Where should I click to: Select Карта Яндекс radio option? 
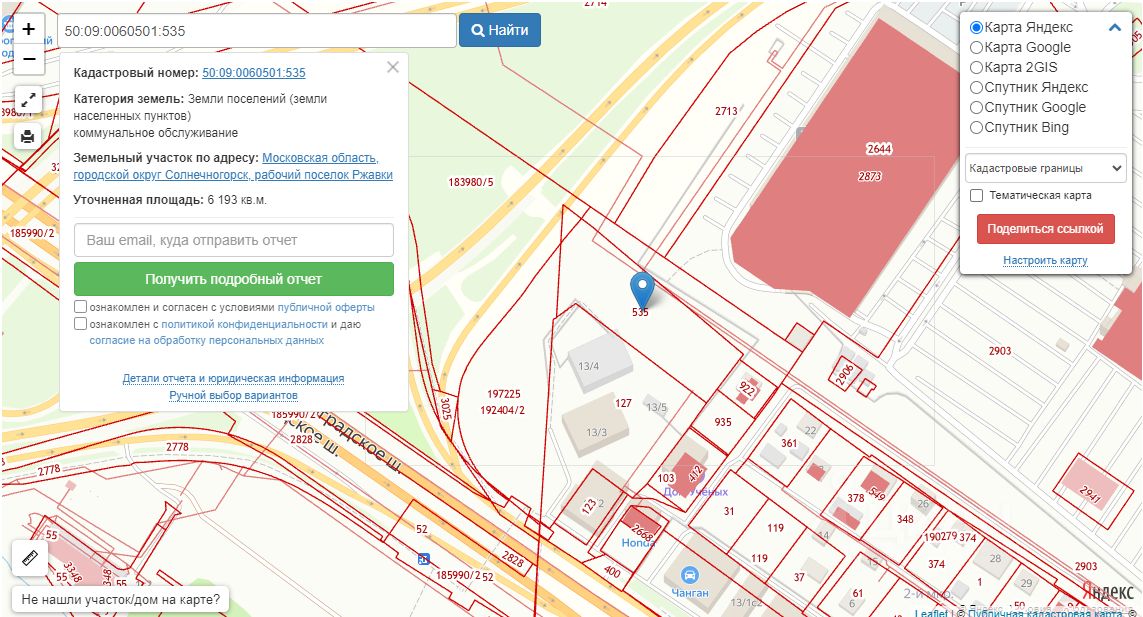pos(976,28)
